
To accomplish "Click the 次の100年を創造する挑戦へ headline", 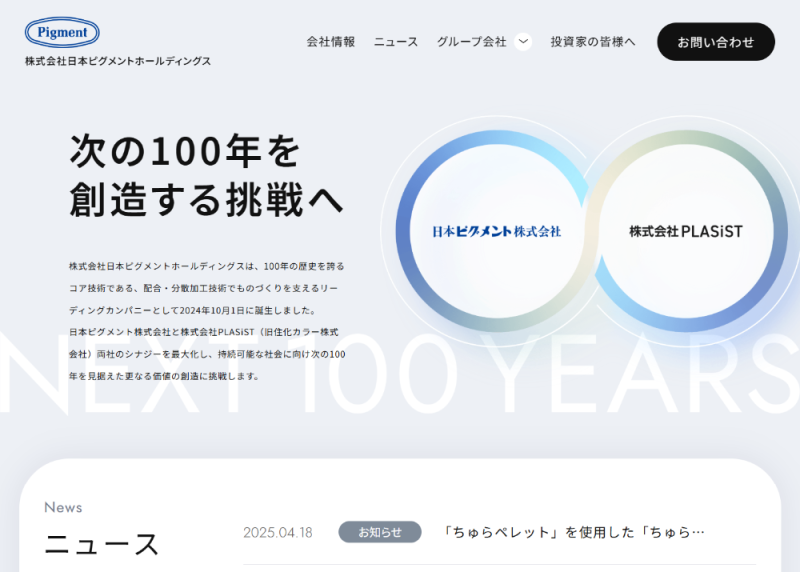I will pyautogui.click(x=207, y=175).
